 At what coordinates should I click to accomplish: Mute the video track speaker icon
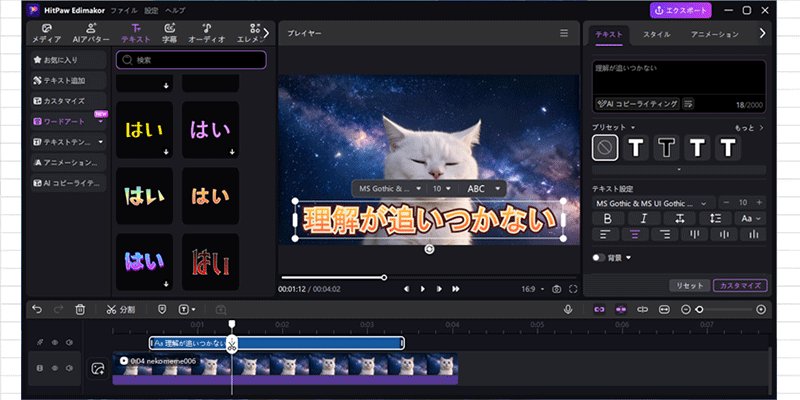pyautogui.click(x=69, y=368)
